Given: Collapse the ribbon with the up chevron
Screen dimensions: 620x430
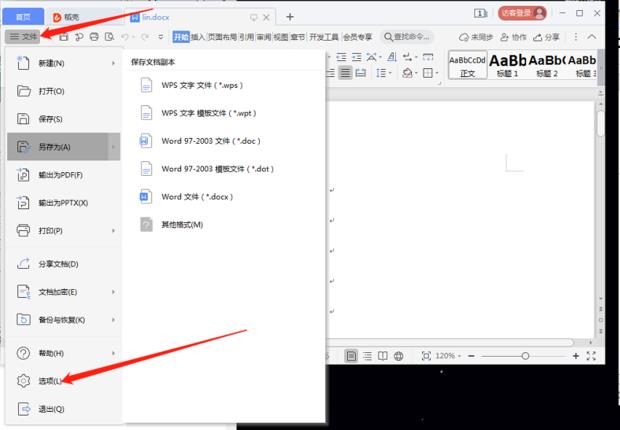Looking at the screenshot, I should click(x=592, y=37).
